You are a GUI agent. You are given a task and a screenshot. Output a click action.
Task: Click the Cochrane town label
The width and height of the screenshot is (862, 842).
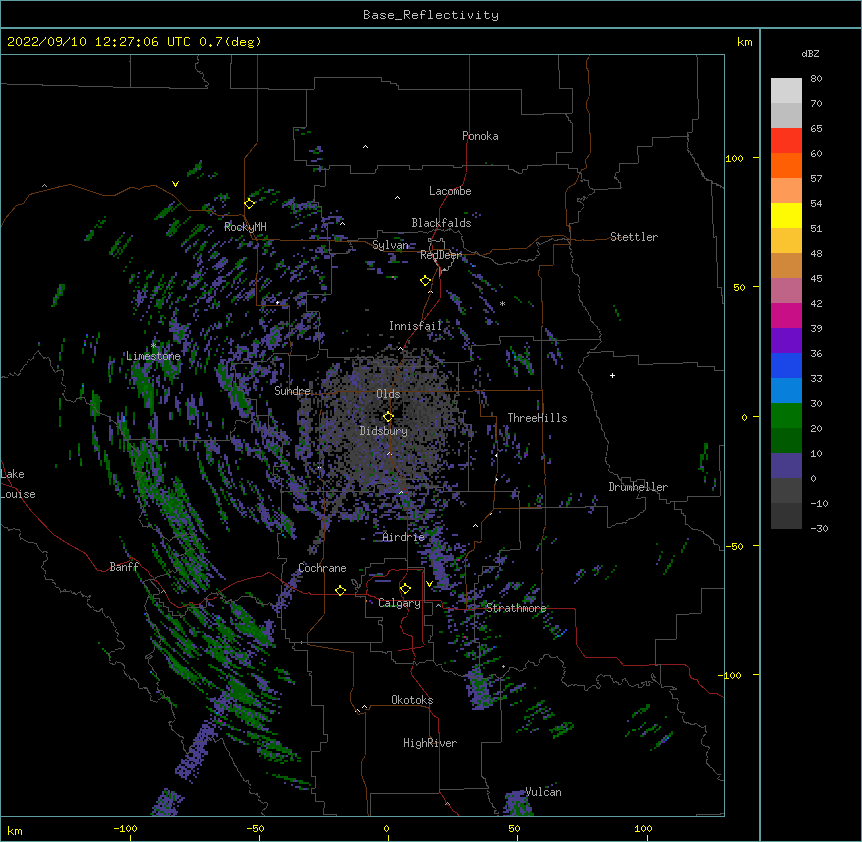point(322,568)
